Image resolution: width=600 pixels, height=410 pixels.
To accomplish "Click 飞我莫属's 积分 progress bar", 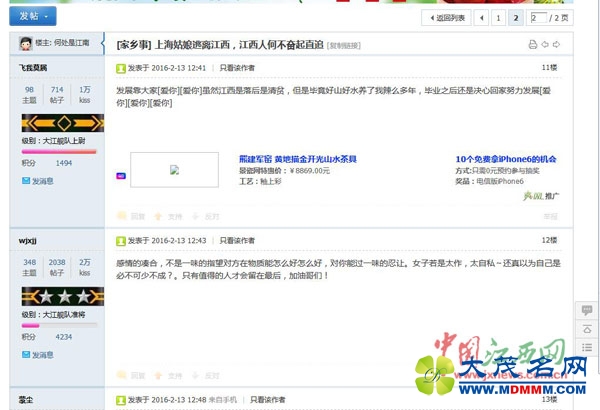I will coord(59,152).
